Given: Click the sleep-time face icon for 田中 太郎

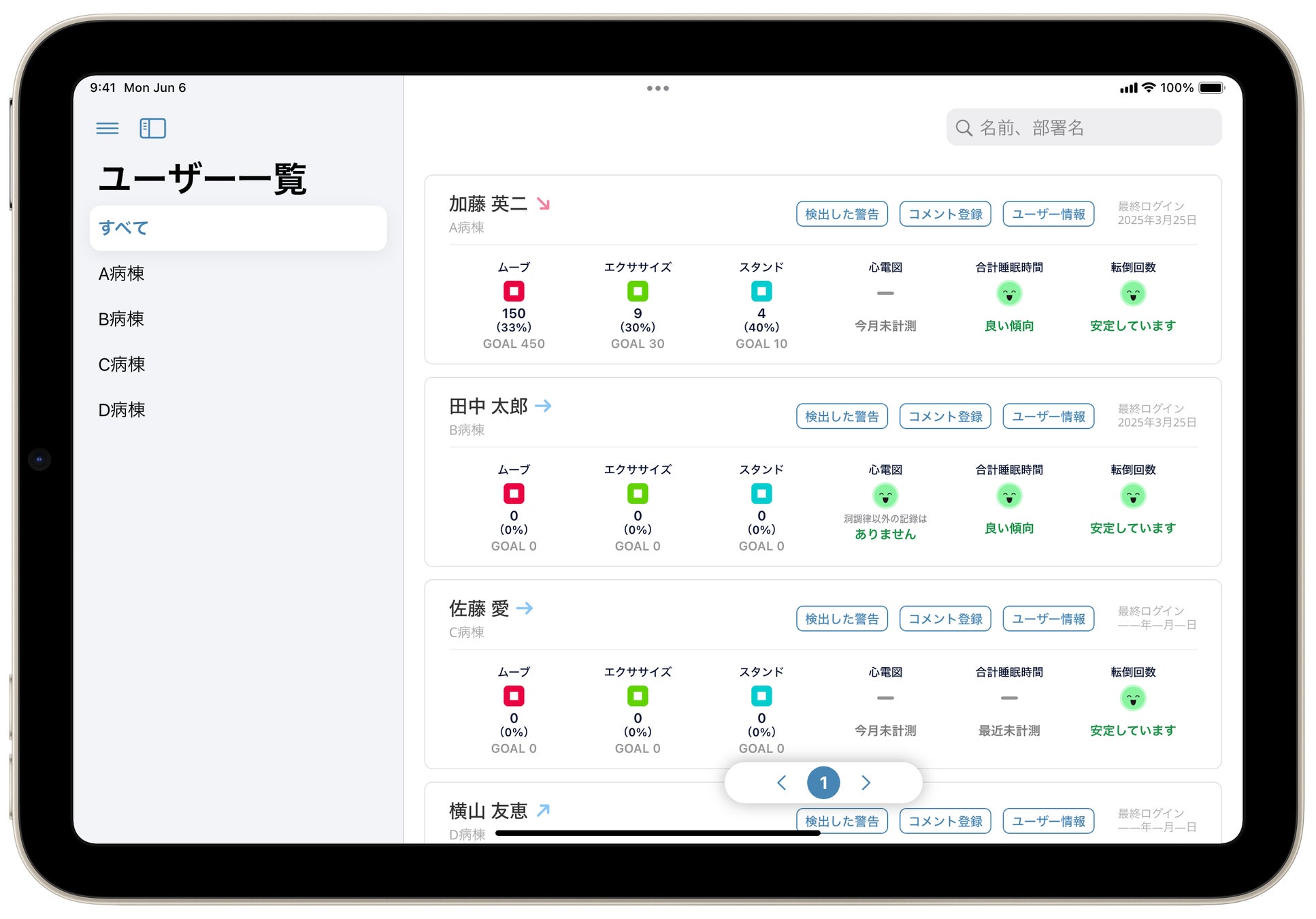Looking at the screenshot, I should click(1009, 496).
